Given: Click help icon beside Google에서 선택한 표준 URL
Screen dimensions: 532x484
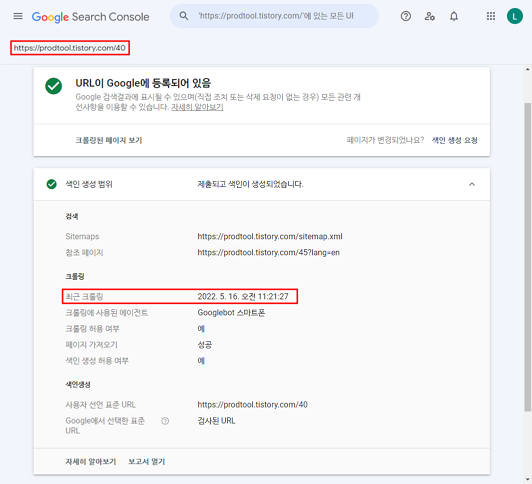Looking at the screenshot, I should click(x=165, y=421).
